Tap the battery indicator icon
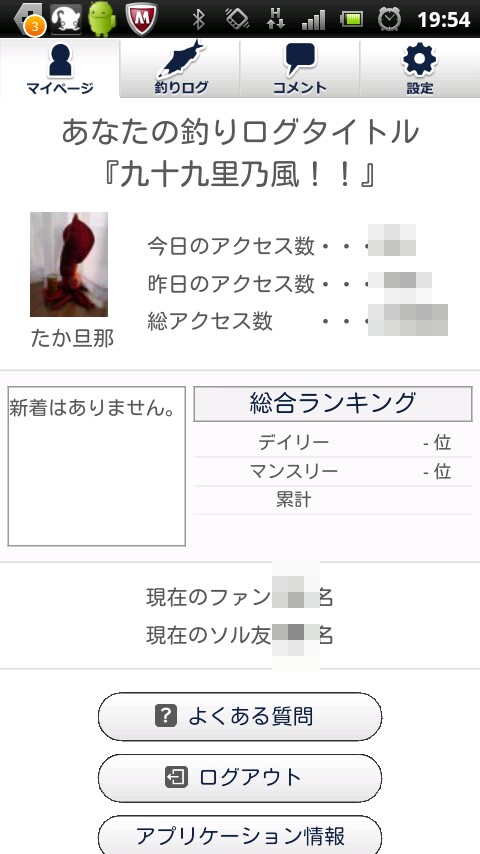The width and height of the screenshot is (480, 854). (x=351, y=20)
